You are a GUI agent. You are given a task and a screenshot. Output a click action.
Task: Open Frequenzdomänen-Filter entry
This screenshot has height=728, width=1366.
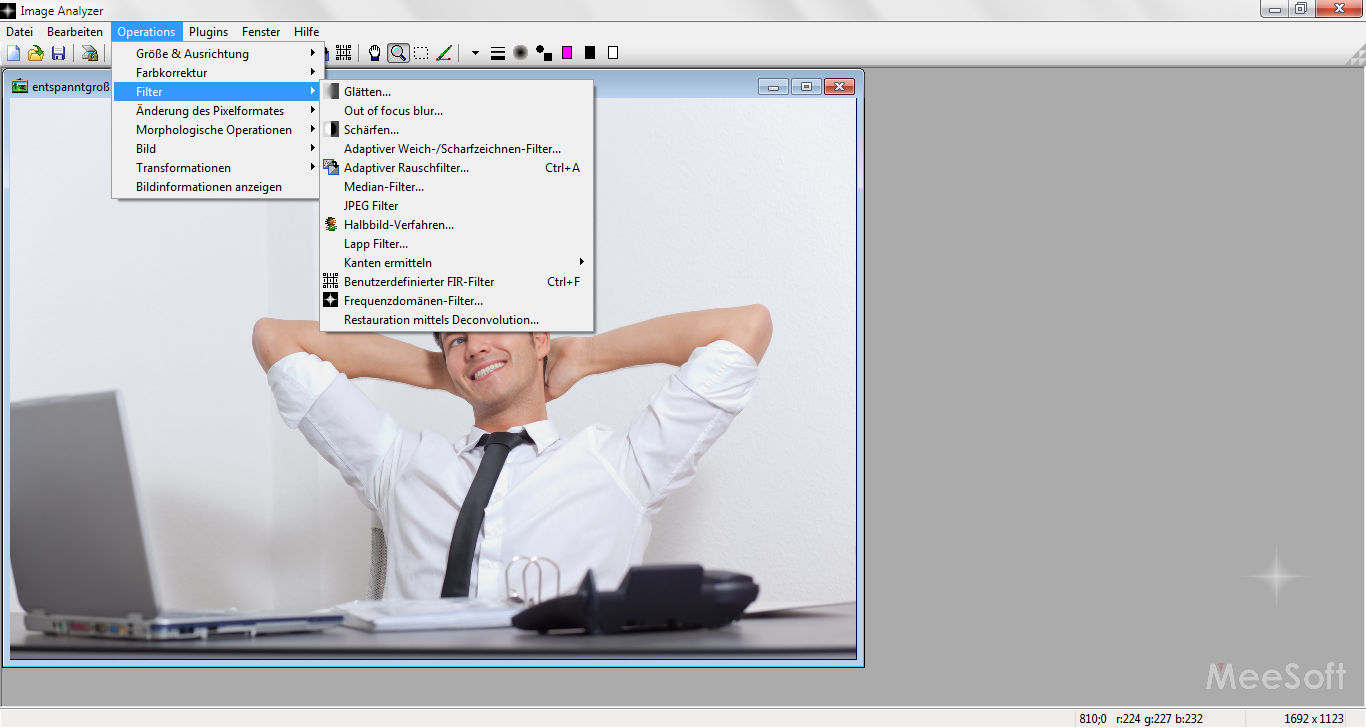click(x=413, y=301)
